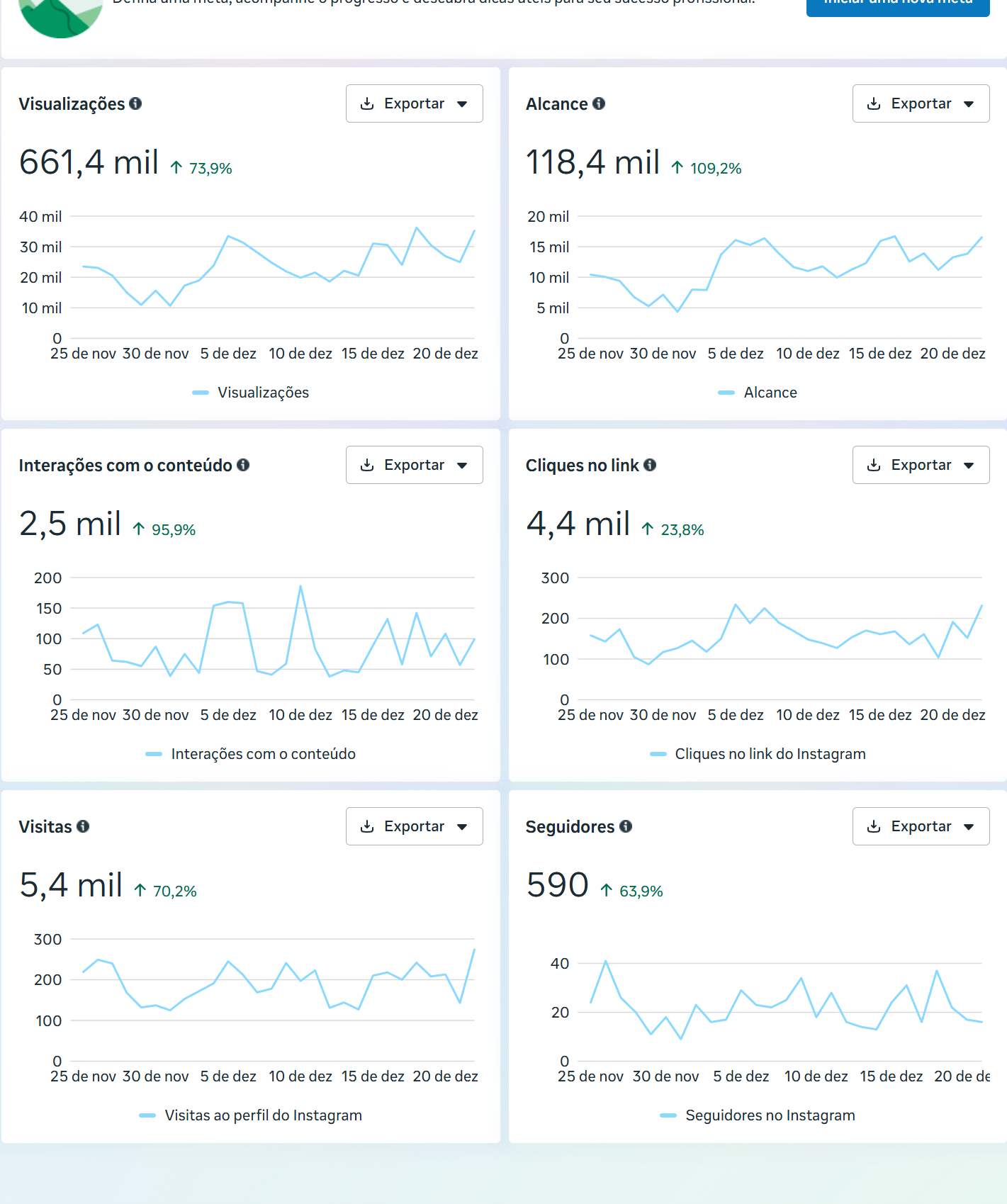The width and height of the screenshot is (1007, 1204).
Task: Expand Exportar arrow in Interações com o conteúdo
Action: (462, 466)
